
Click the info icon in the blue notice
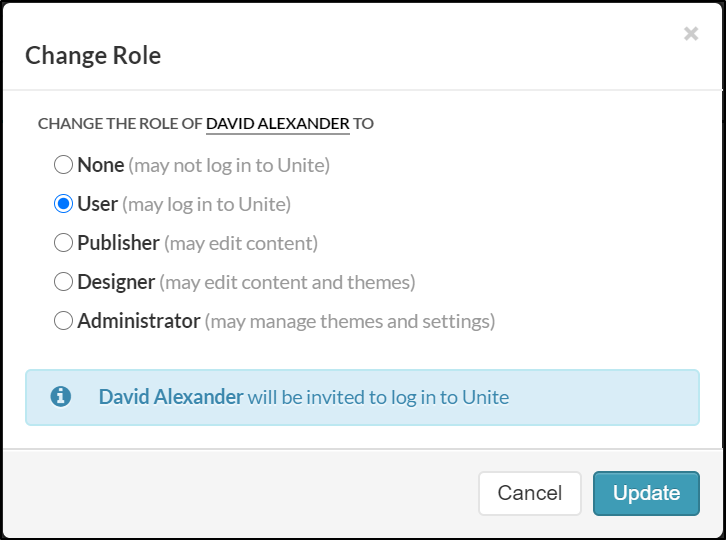click(x=60, y=397)
